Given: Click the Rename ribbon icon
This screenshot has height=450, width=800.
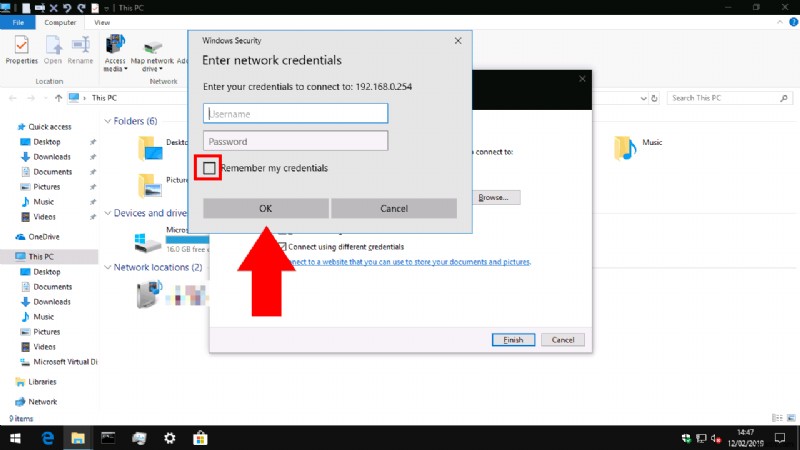Looking at the screenshot, I should pyautogui.click(x=80, y=49).
